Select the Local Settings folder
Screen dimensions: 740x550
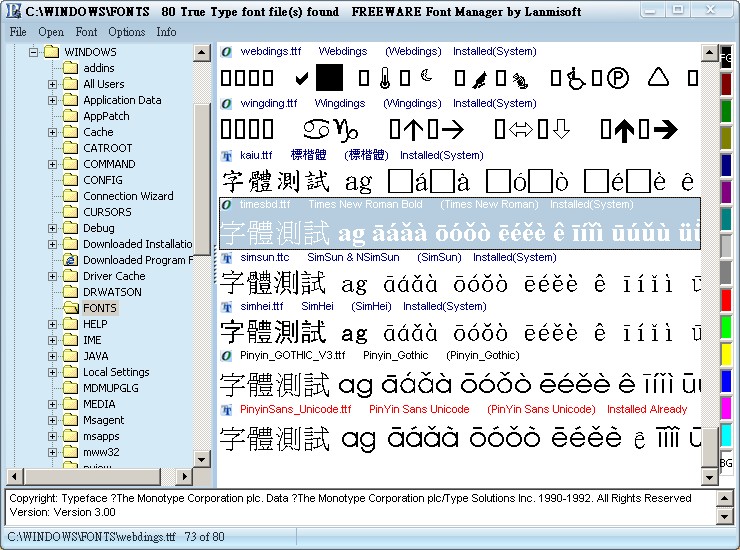[x=116, y=372]
